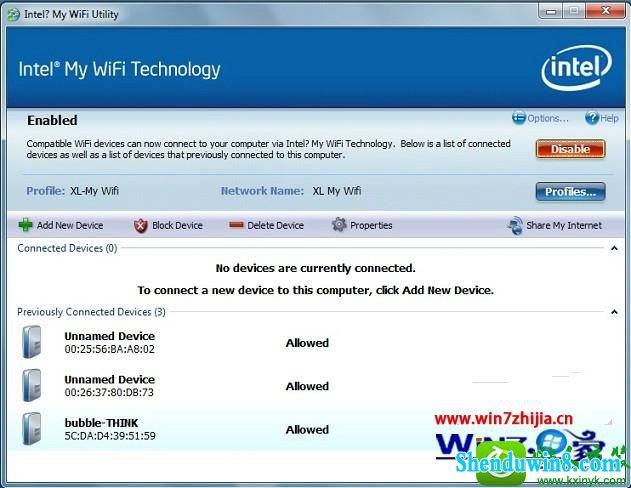Click the Add New Device label
The height and width of the screenshot is (488, 631).
pyautogui.click(x=70, y=225)
